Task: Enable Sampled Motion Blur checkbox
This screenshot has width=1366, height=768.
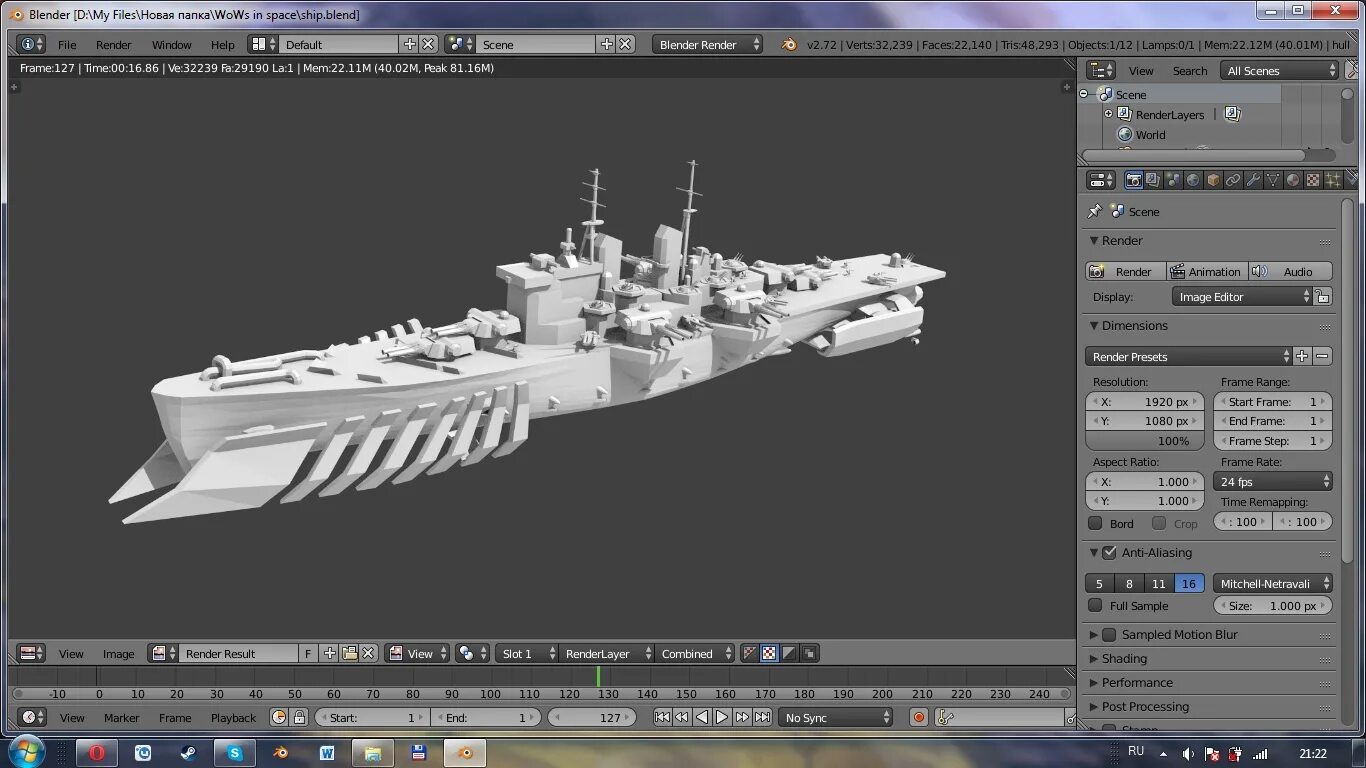Action: coord(1109,634)
